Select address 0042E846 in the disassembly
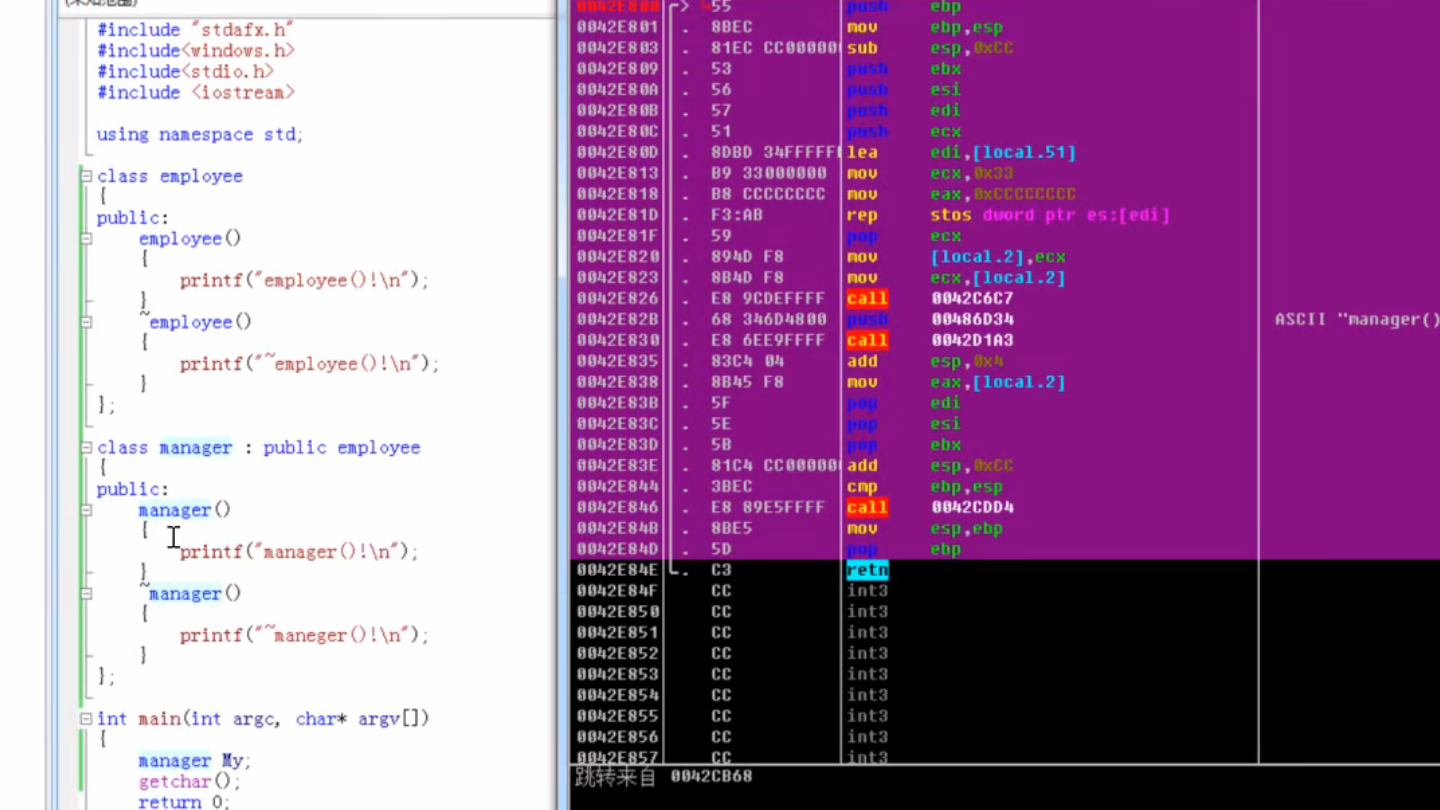The image size is (1440, 810). pyautogui.click(x=618, y=508)
